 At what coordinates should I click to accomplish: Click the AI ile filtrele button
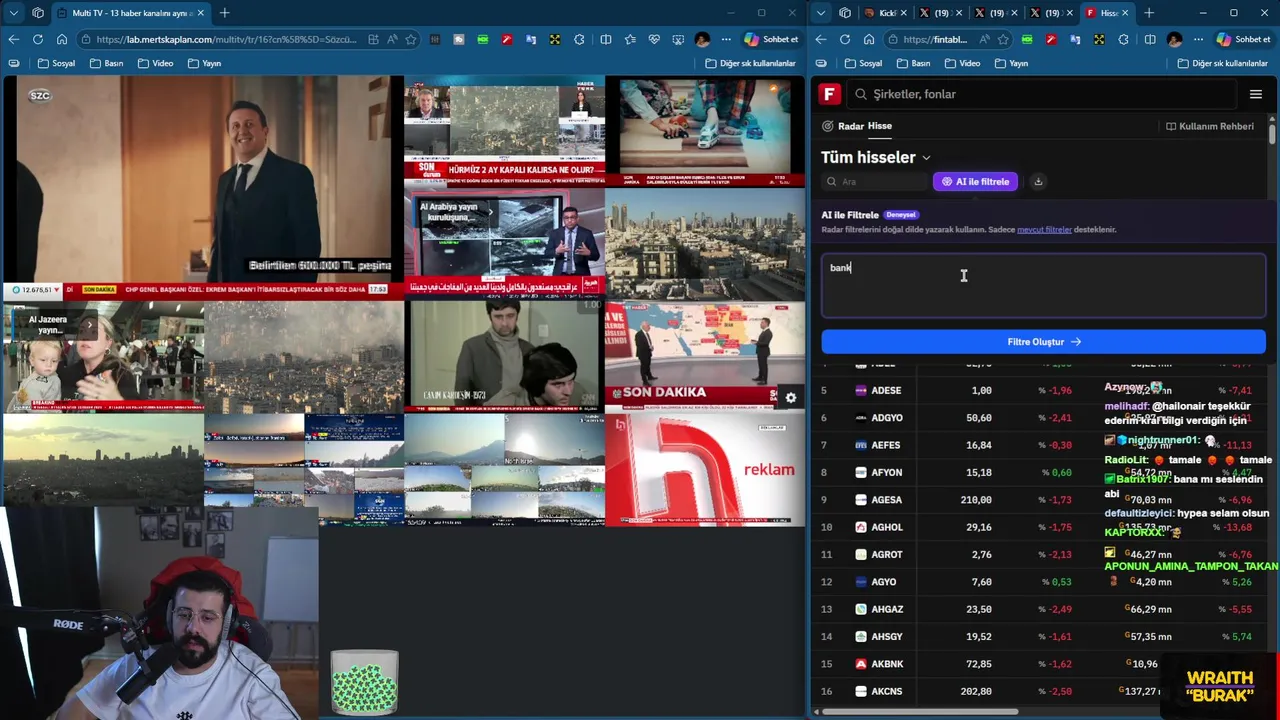point(975,181)
